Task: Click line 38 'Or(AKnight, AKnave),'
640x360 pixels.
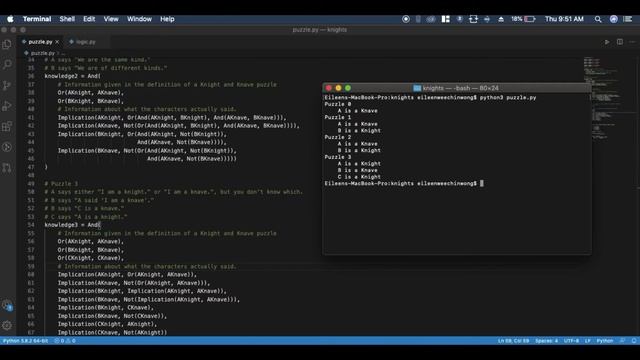Action: (x=91, y=93)
